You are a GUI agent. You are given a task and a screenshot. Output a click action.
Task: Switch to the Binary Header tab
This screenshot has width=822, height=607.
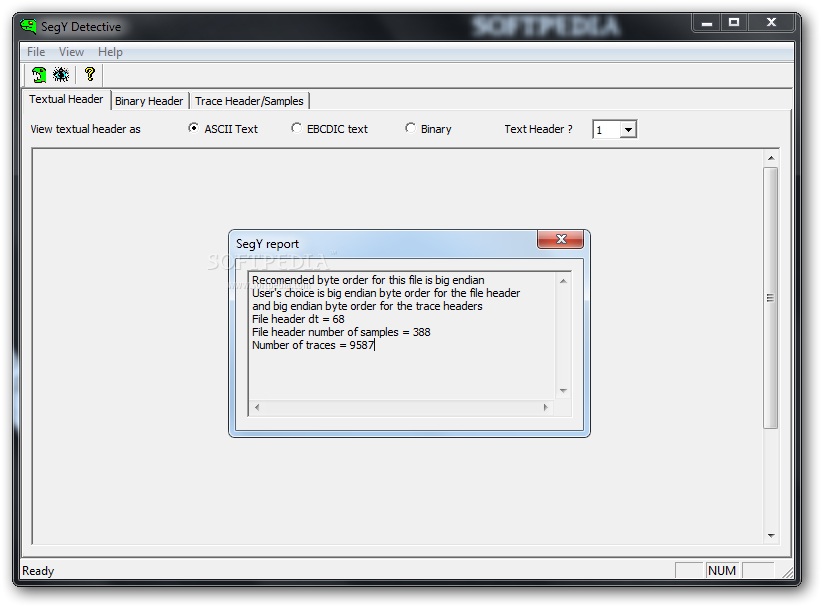point(149,101)
